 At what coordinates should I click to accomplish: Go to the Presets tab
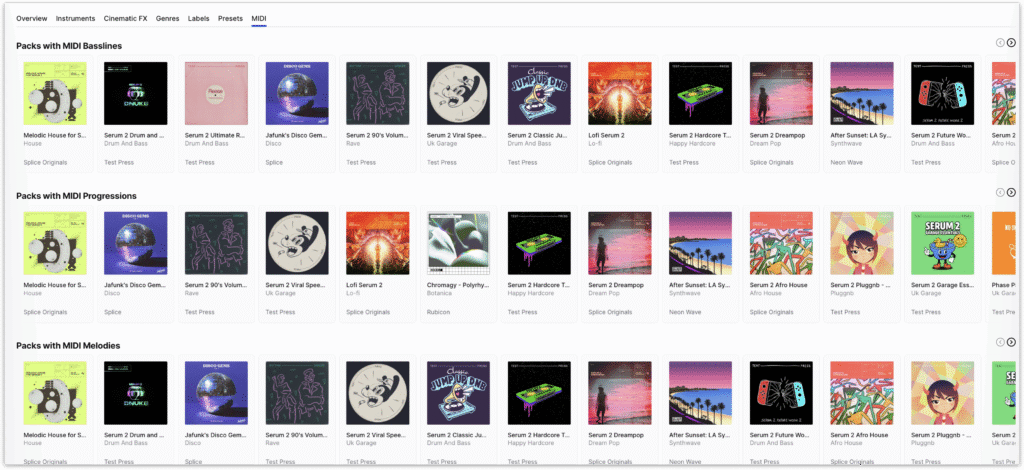231,18
